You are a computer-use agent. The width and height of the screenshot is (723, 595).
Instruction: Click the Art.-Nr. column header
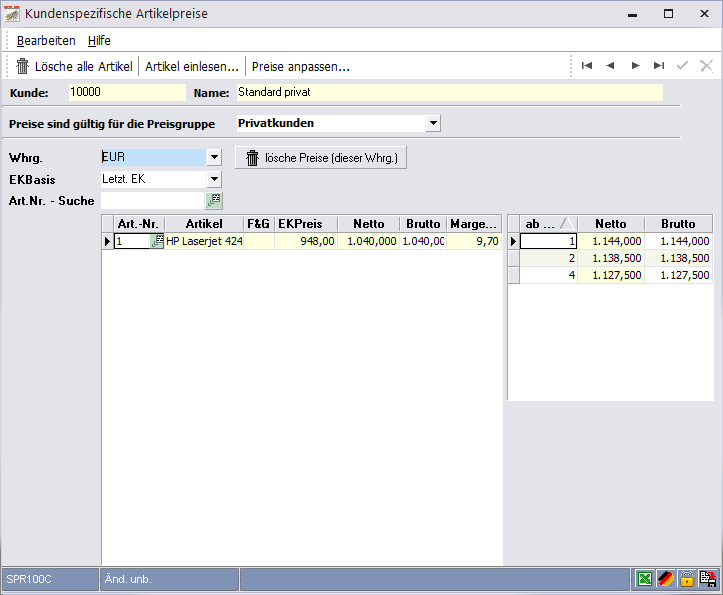click(x=139, y=224)
